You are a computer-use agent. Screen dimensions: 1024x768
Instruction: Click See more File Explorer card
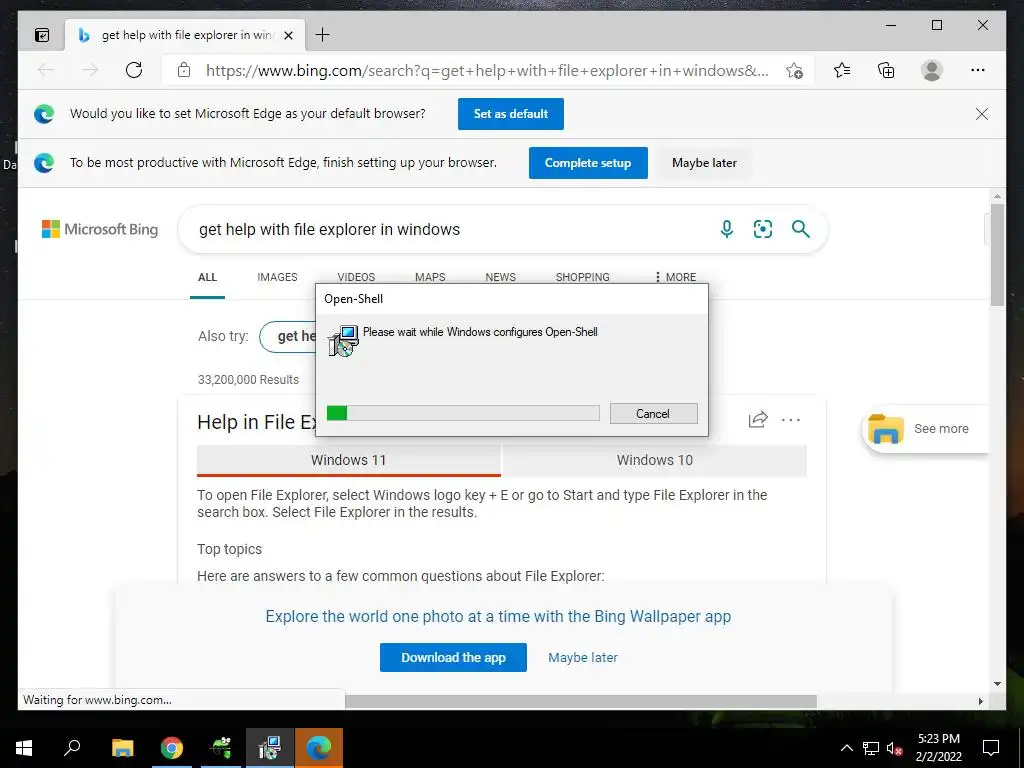click(x=925, y=429)
